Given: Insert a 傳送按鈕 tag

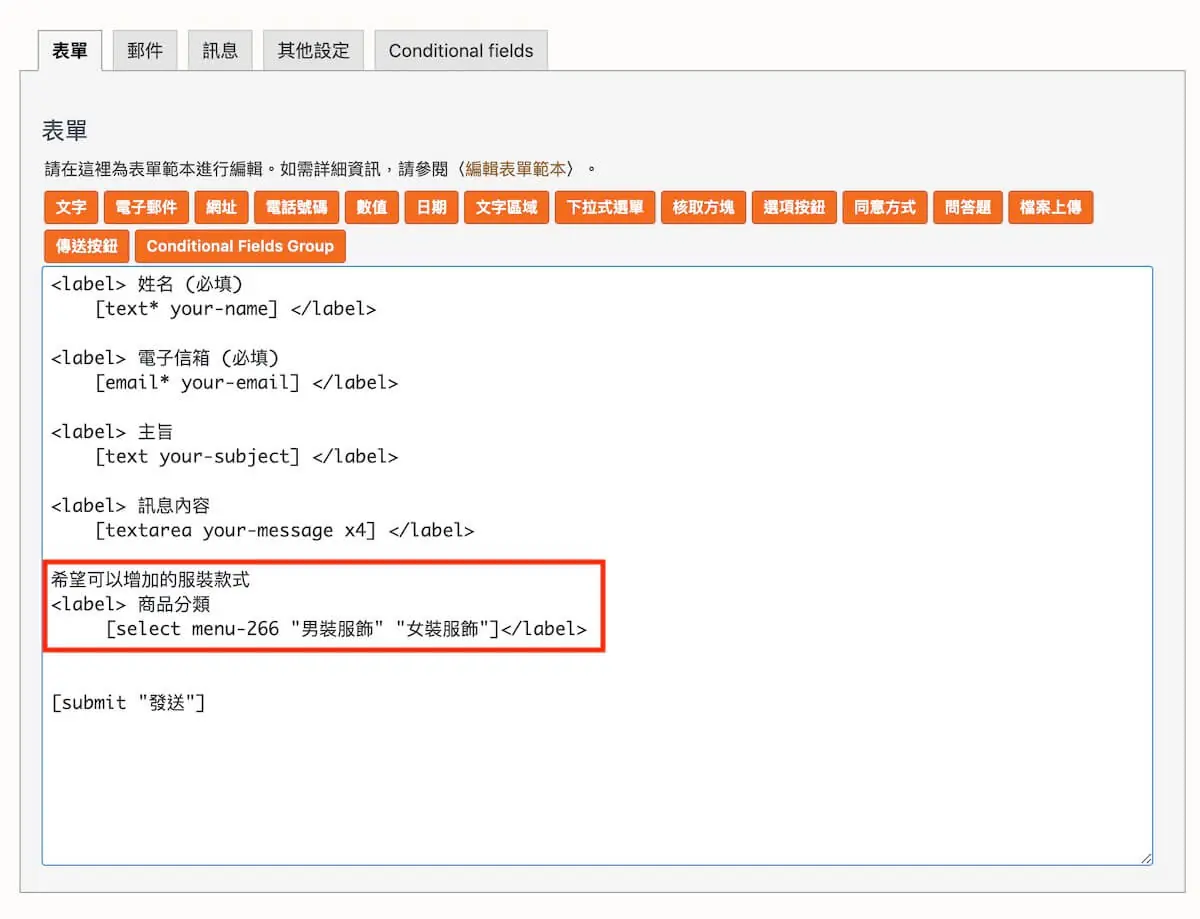Looking at the screenshot, I should point(86,246).
